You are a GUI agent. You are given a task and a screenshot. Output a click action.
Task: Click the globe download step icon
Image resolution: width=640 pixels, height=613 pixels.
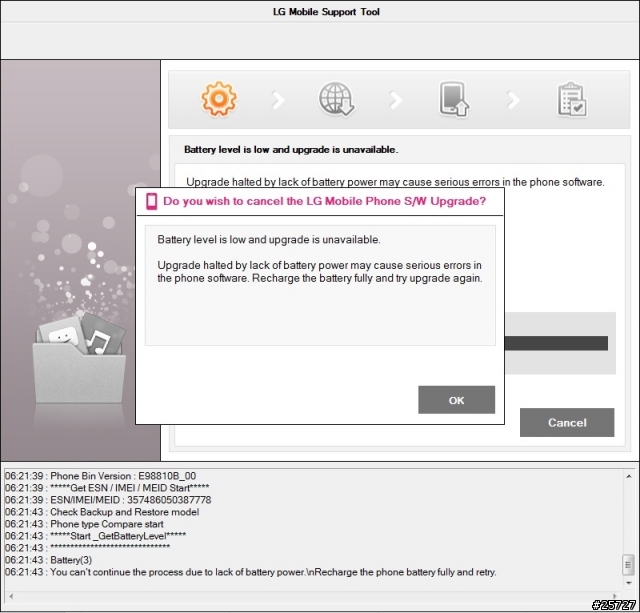coord(336,99)
